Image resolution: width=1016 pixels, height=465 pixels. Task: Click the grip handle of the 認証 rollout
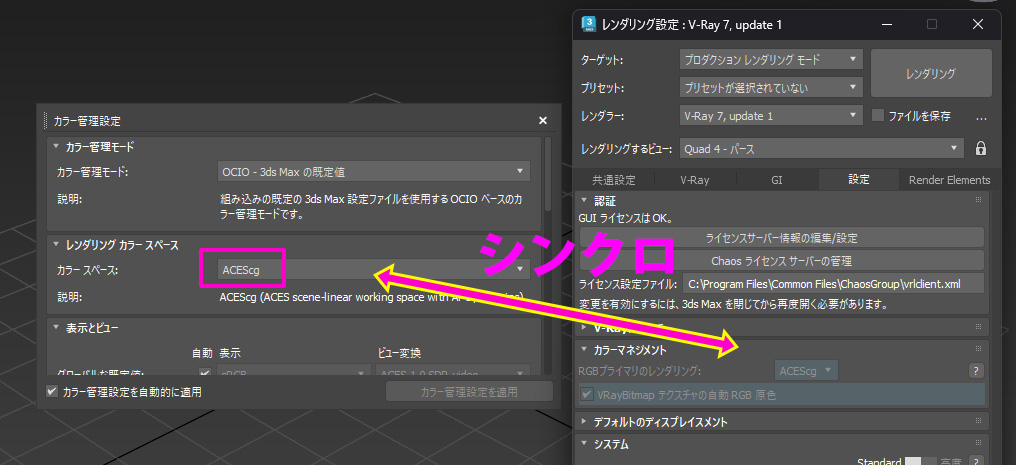(978, 200)
